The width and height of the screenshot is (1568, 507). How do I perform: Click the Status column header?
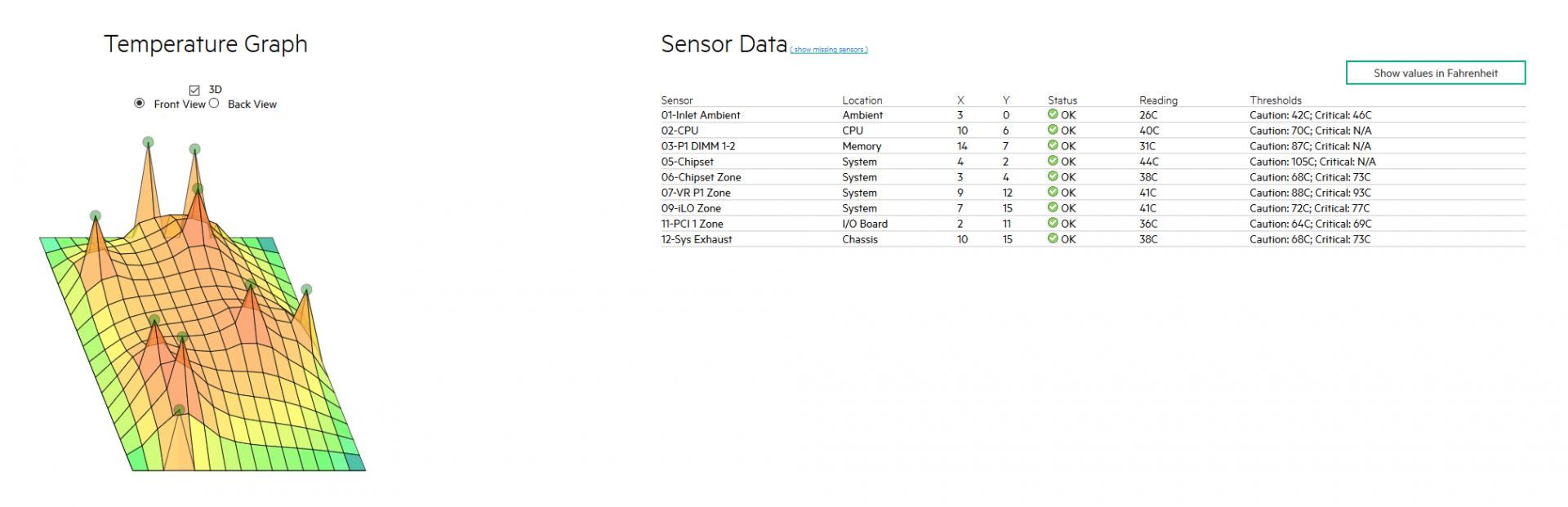[x=1062, y=100]
